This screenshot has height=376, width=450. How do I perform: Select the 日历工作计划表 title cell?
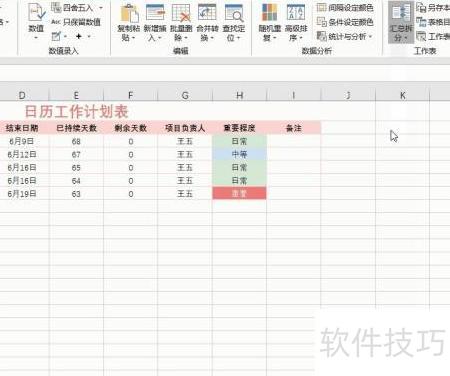(x=76, y=111)
